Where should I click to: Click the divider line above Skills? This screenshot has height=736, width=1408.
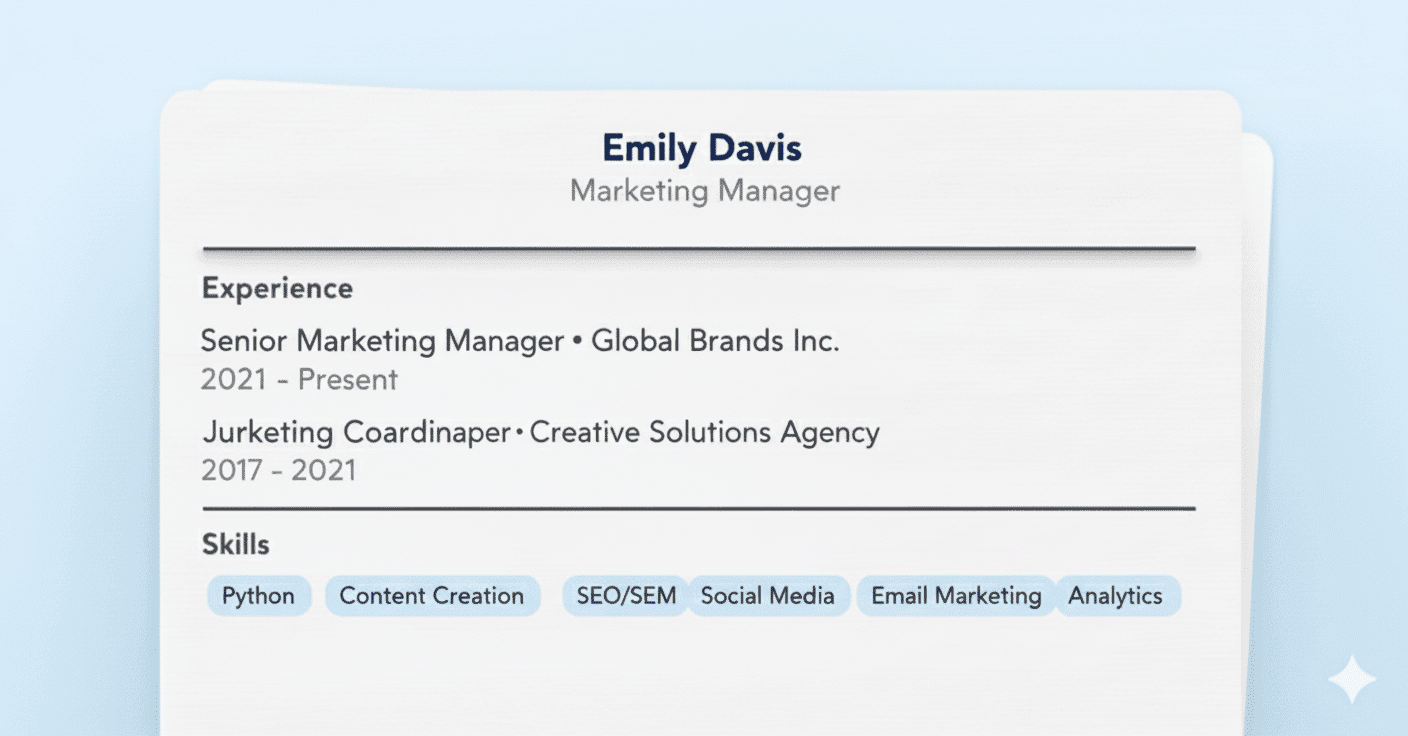(700, 509)
